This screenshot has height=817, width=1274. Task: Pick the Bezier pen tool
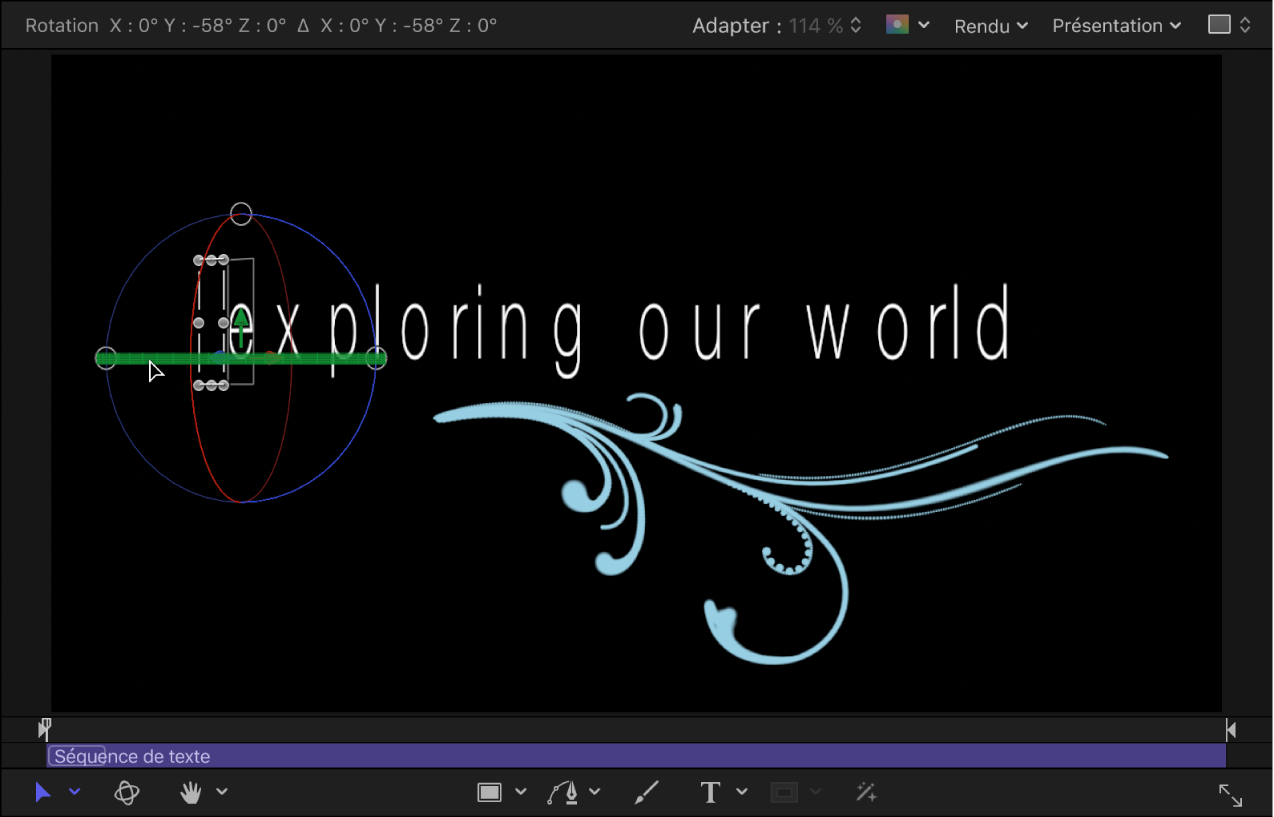[564, 793]
